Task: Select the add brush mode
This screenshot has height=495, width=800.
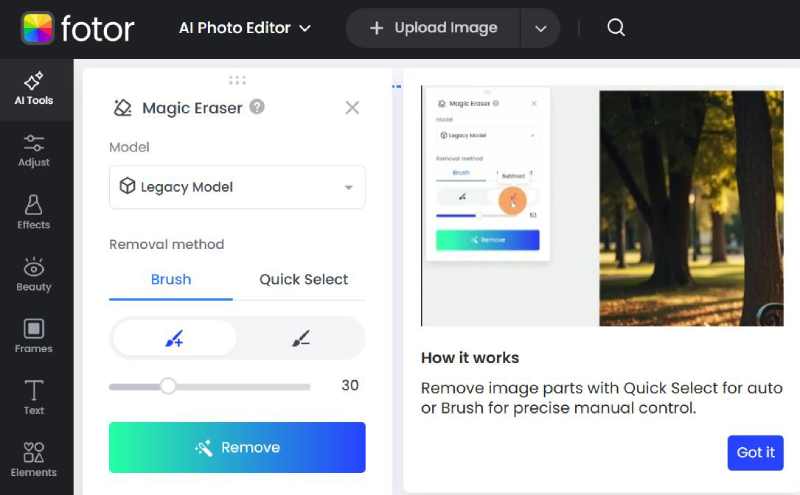Action: pos(174,339)
